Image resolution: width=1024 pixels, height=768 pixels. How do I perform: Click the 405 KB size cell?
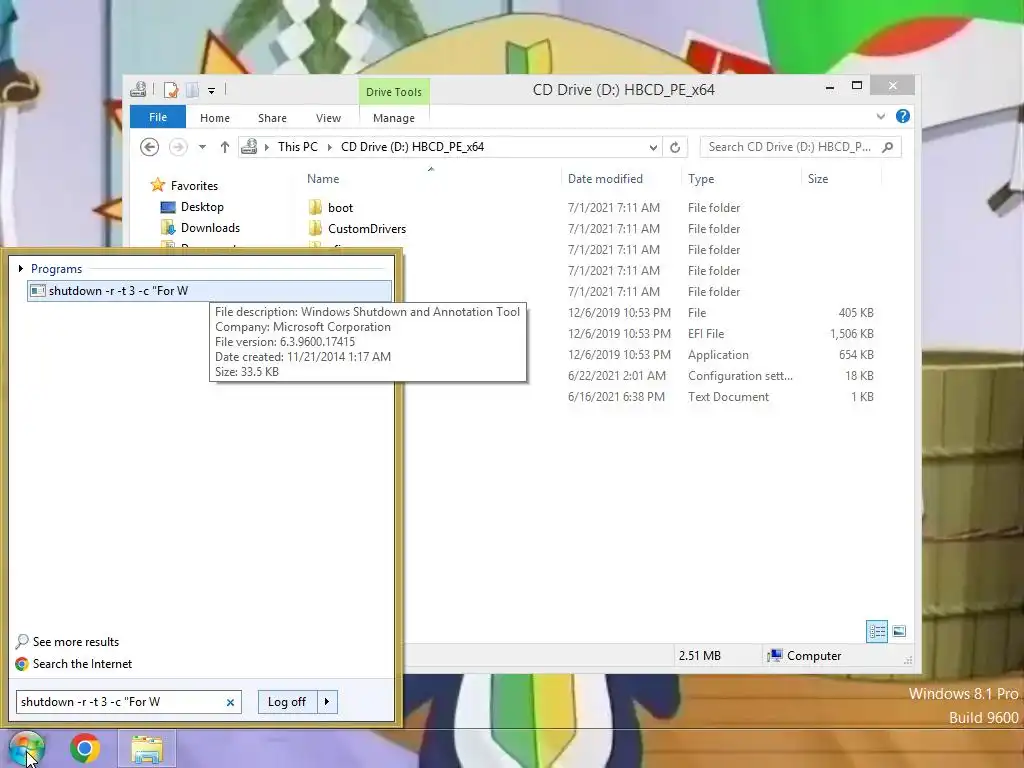tap(856, 313)
